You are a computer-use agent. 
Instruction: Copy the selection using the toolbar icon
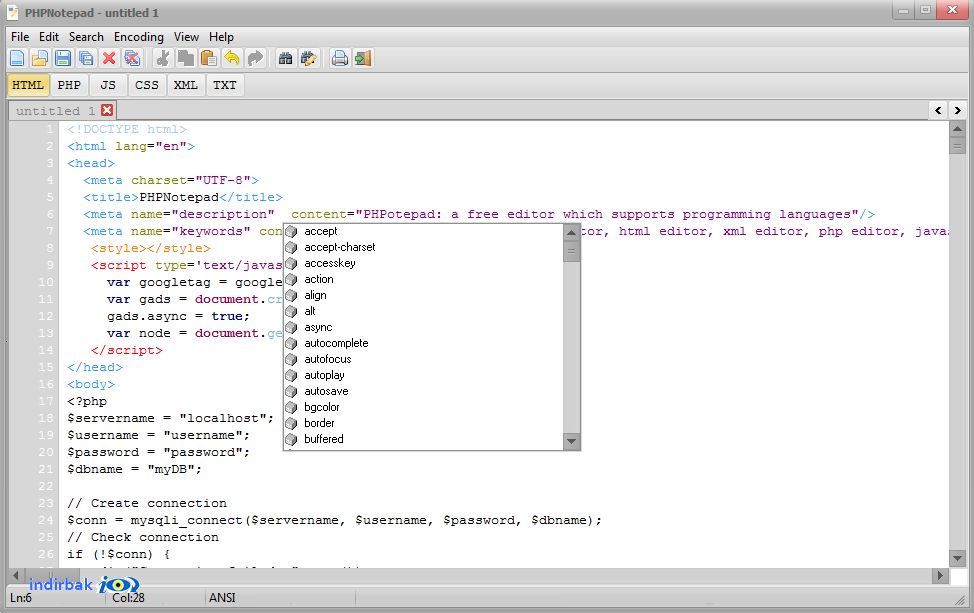[x=186, y=58]
